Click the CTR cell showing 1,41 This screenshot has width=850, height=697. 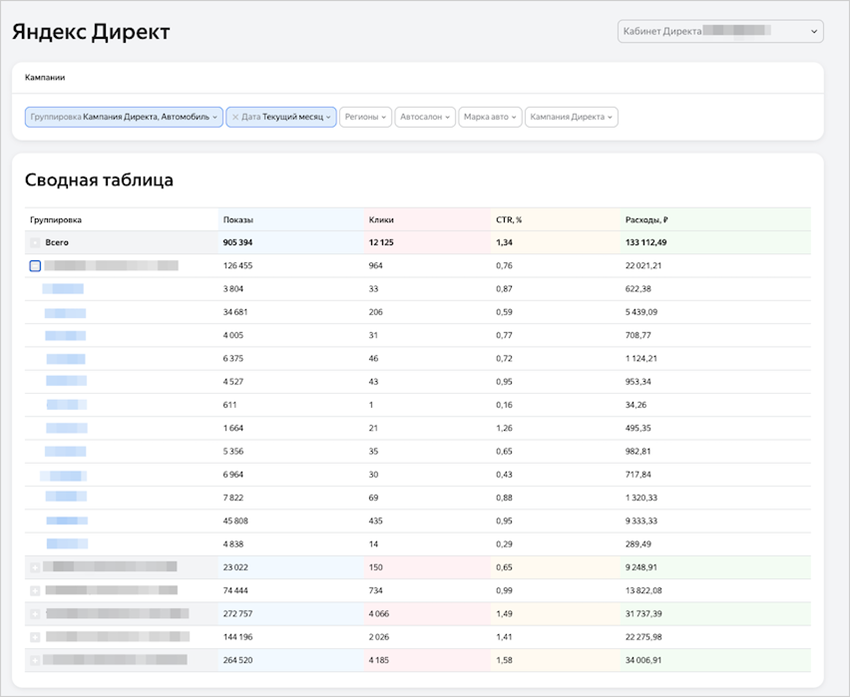pos(504,637)
